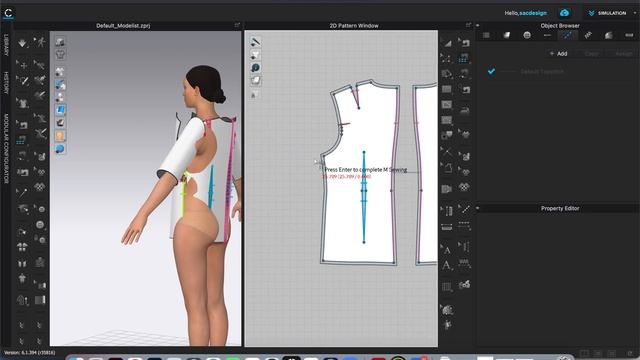Select the round Button tool in the 3D toolbar
The image size is (640, 360).
pos(40,224)
